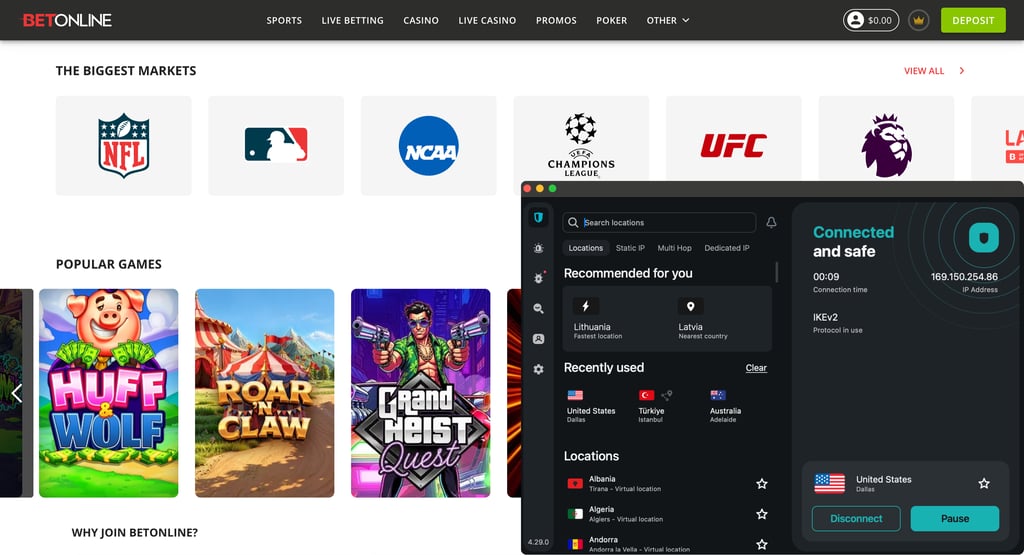Click the Algeria flag icon

click(x=575, y=514)
